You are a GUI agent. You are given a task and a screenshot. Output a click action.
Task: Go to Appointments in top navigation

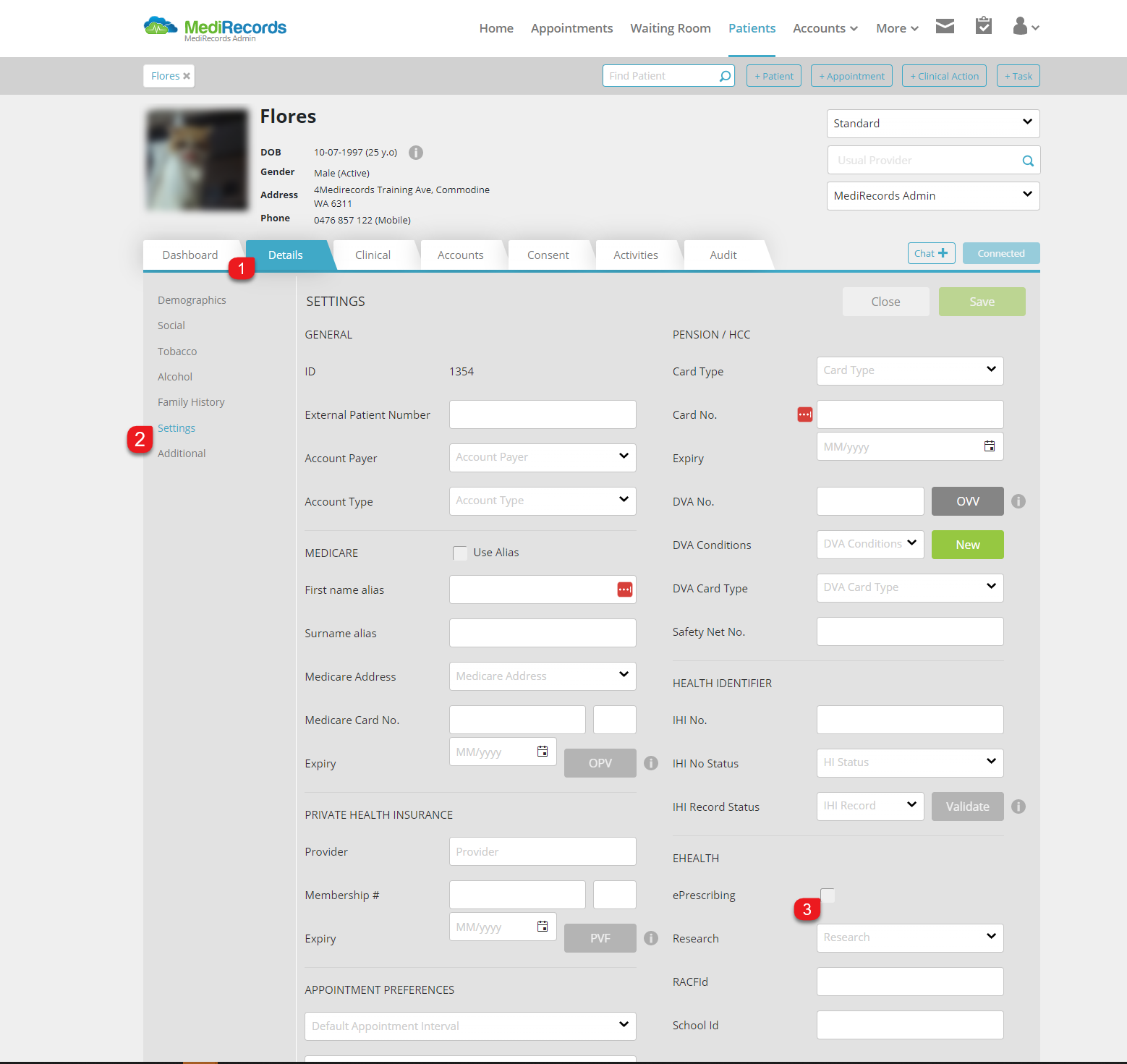coord(571,28)
